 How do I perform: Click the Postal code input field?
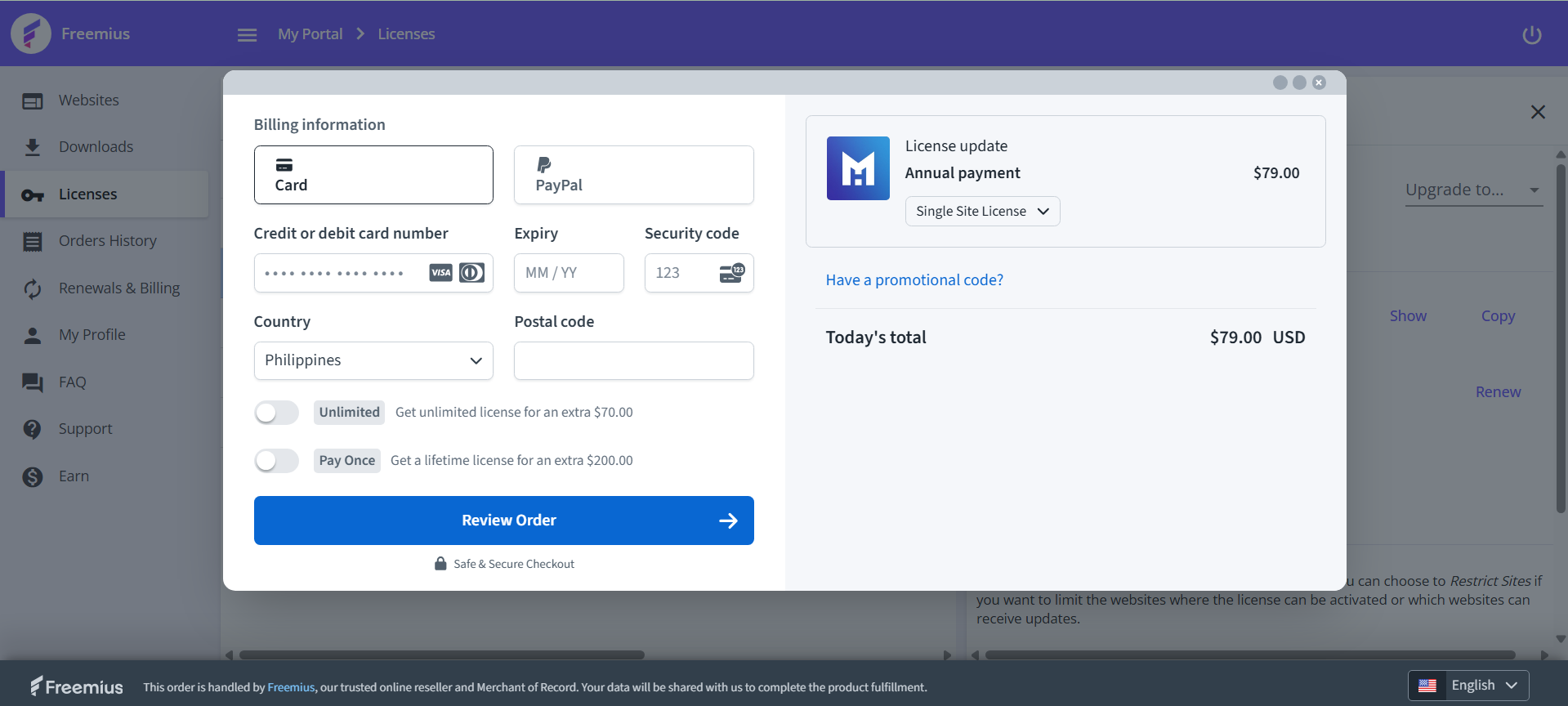[633, 360]
